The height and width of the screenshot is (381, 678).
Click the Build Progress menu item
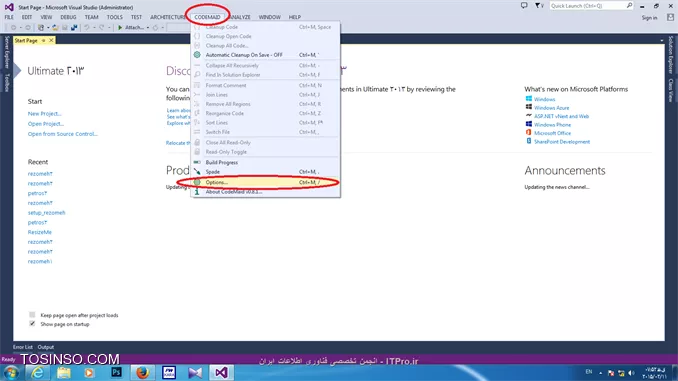tap(265, 162)
